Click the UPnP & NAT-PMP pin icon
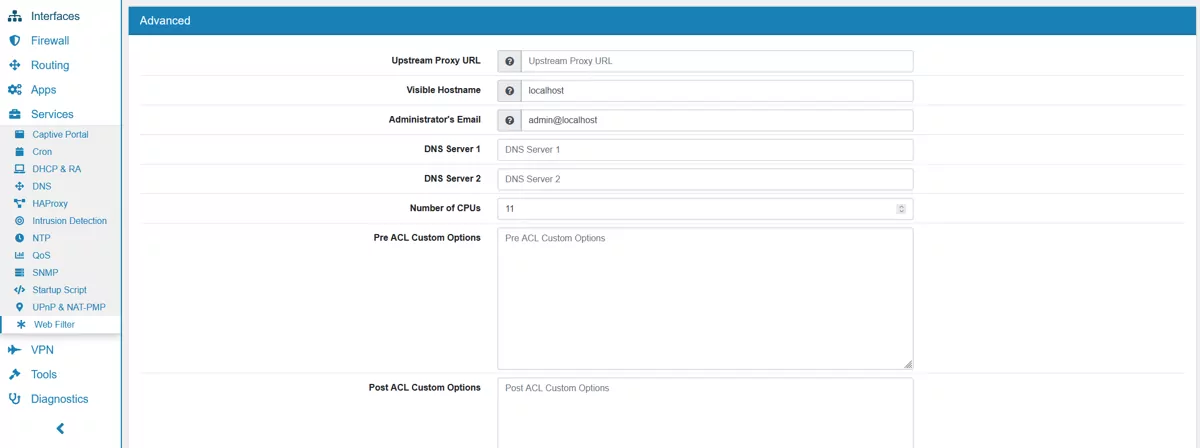The height and width of the screenshot is (448, 1200). 20,307
